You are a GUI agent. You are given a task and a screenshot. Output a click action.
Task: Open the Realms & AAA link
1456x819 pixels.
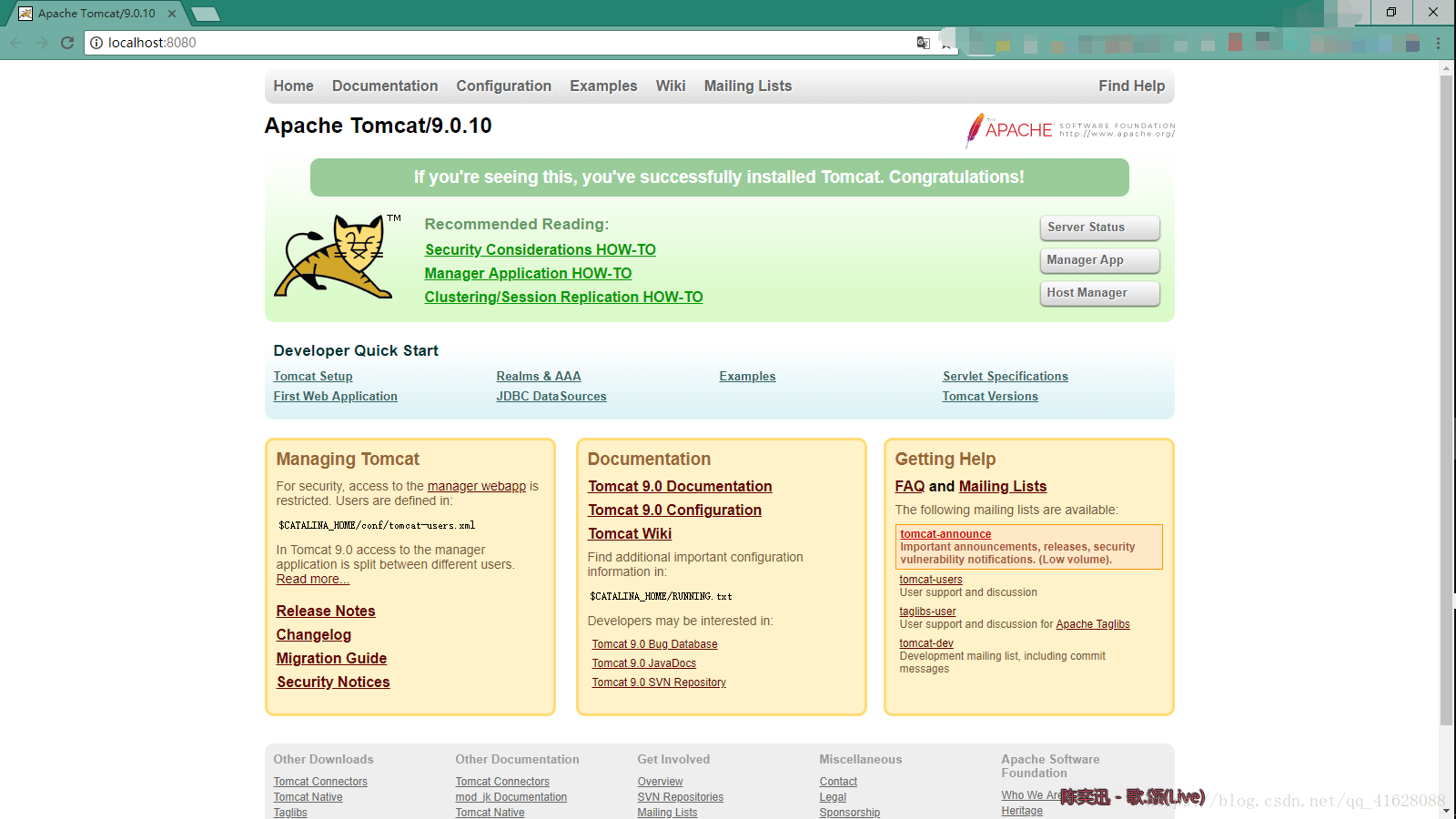pos(539,376)
